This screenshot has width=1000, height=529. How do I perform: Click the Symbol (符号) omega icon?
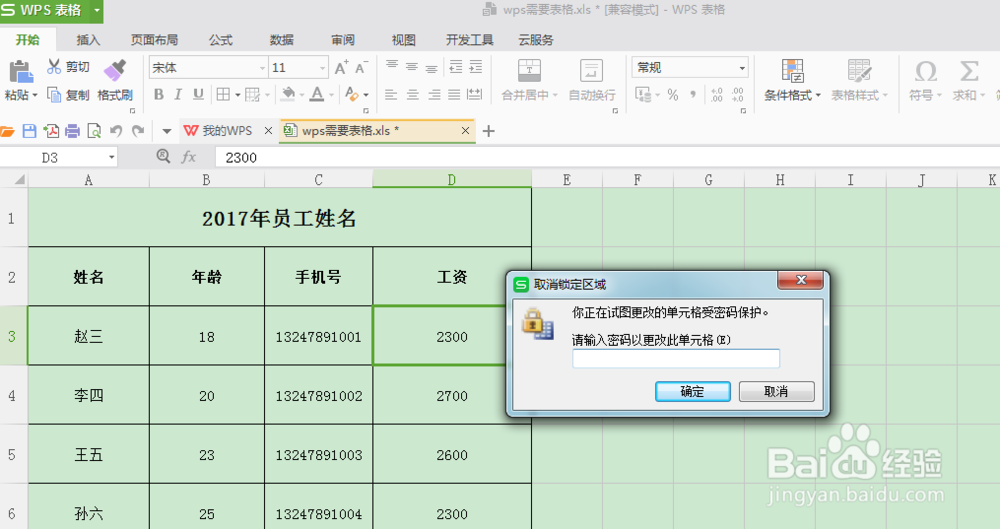[x=925, y=71]
